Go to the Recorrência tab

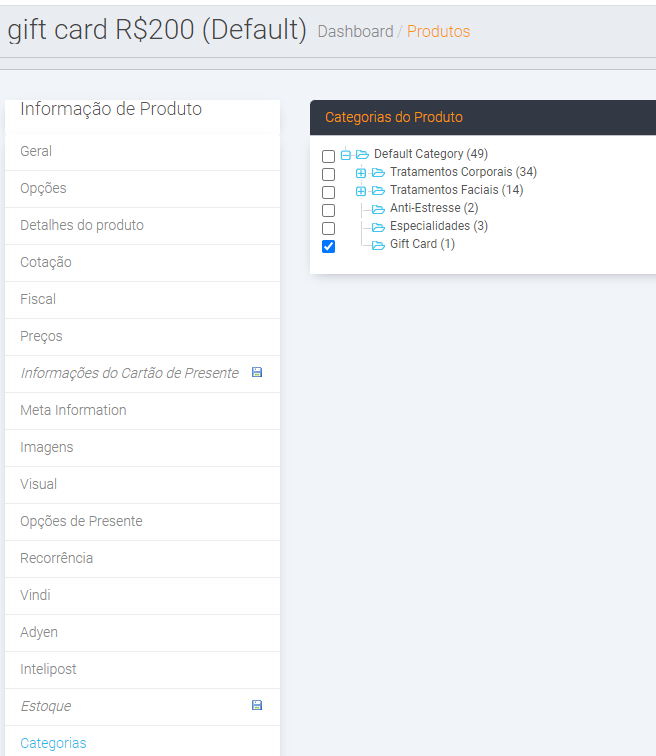click(142, 559)
